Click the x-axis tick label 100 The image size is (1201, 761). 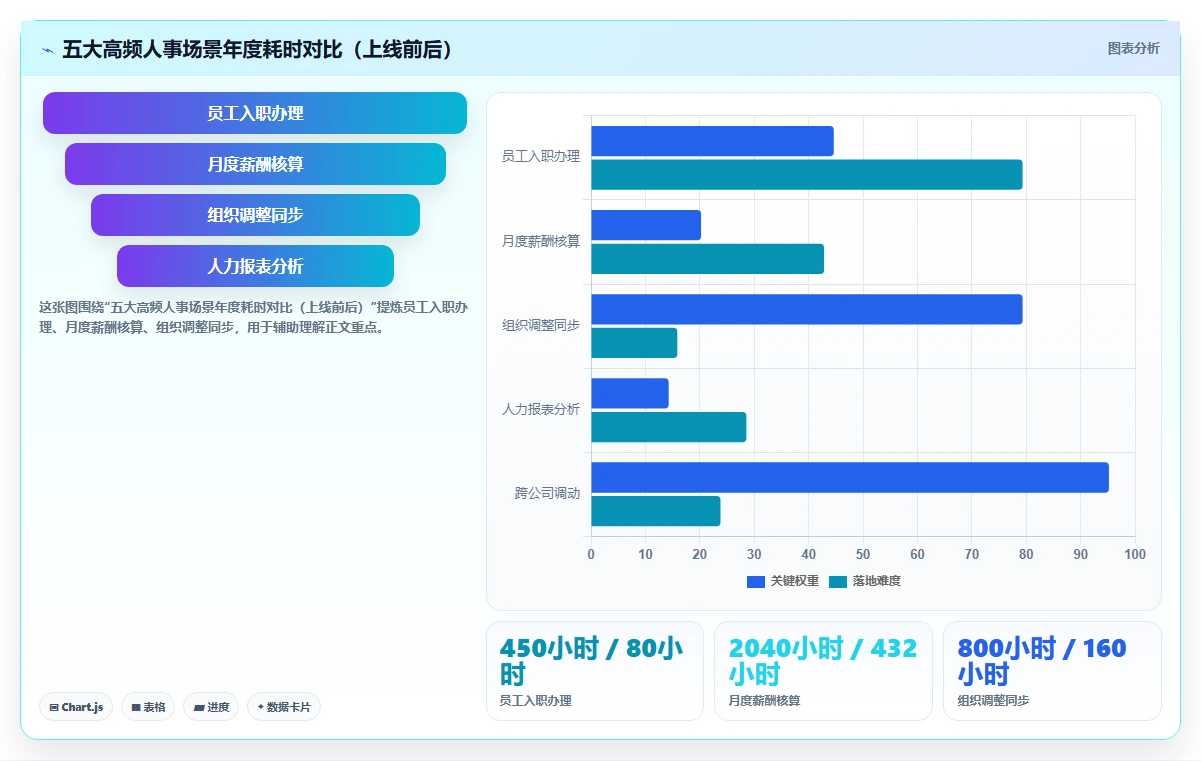point(1135,554)
